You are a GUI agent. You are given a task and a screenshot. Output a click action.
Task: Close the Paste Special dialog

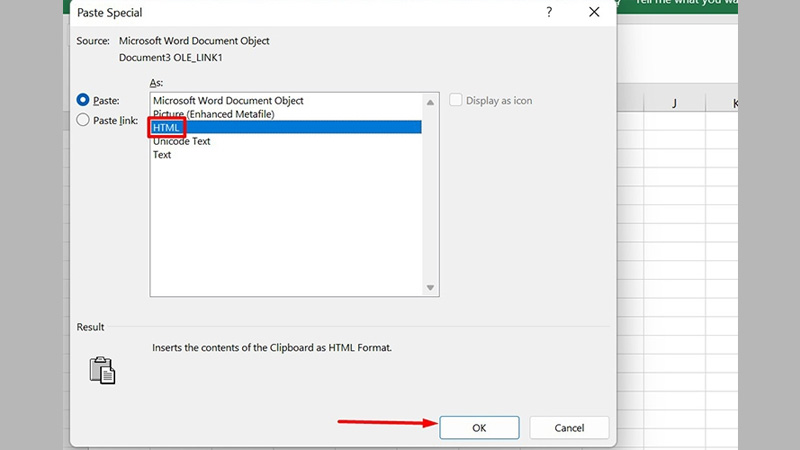pyautogui.click(x=594, y=12)
